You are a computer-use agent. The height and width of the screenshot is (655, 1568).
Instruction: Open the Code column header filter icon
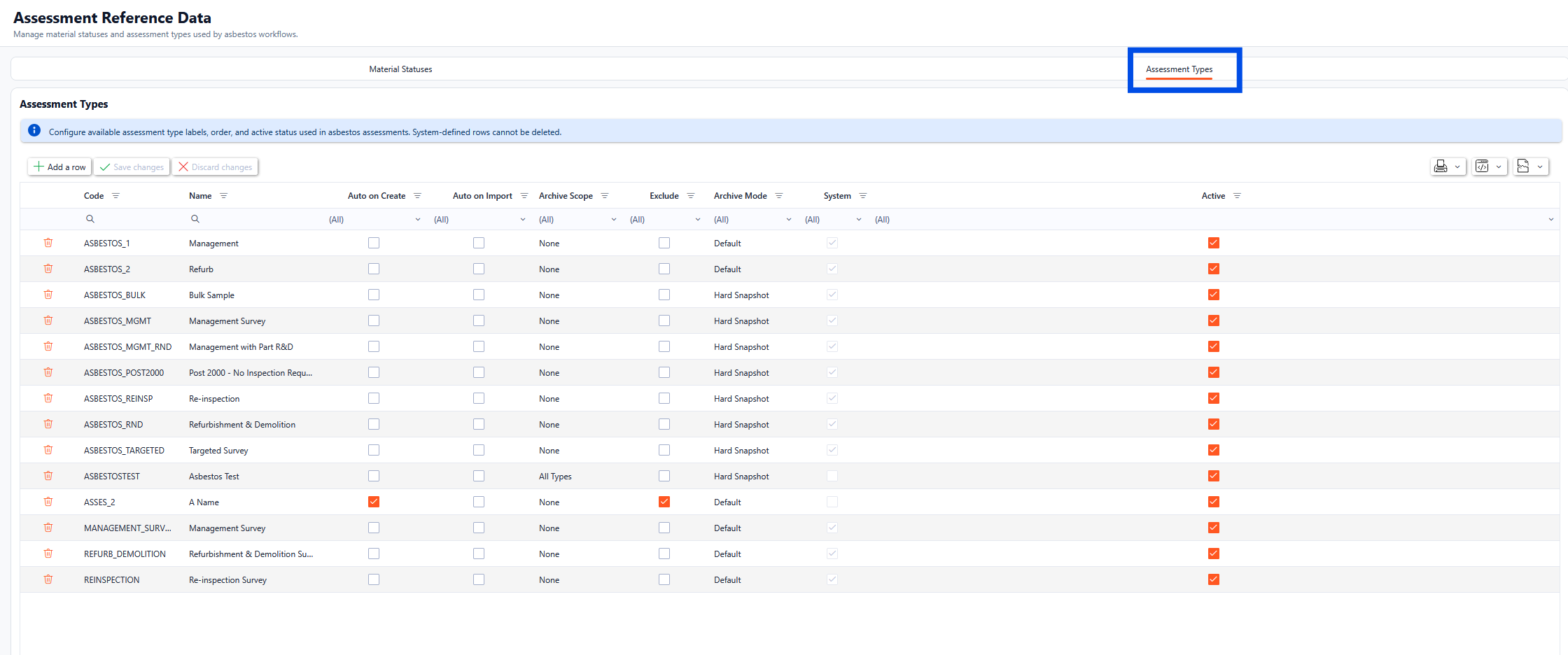coord(116,196)
